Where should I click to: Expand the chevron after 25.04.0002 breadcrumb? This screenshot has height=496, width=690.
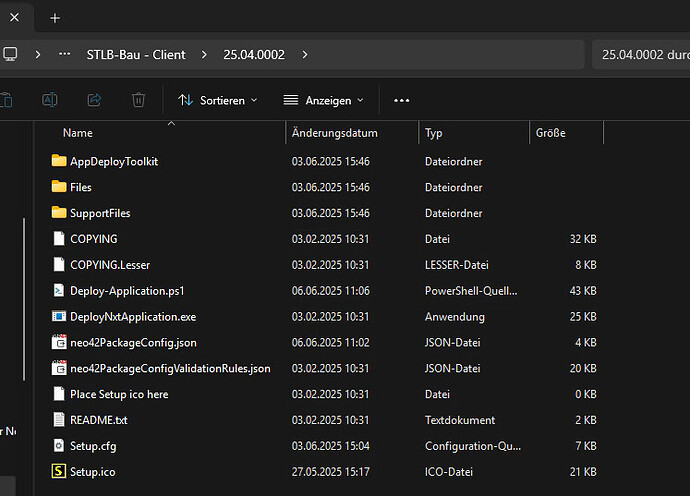tap(305, 55)
